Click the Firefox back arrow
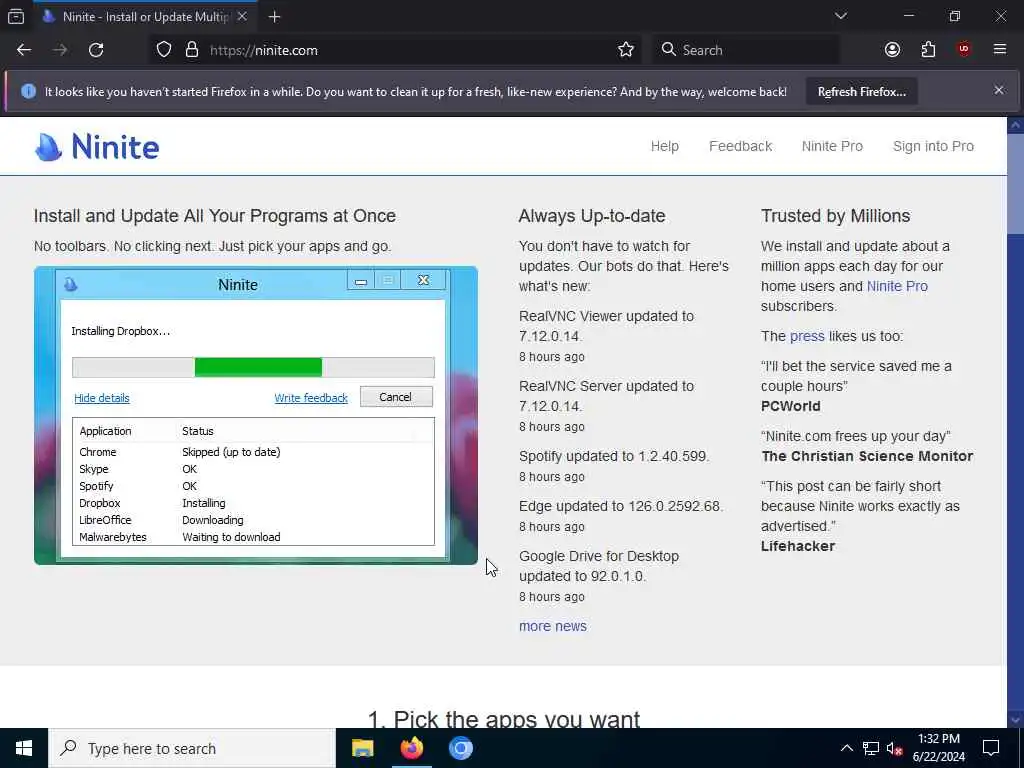The height and width of the screenshot is (768, 1024). (24, 50)
